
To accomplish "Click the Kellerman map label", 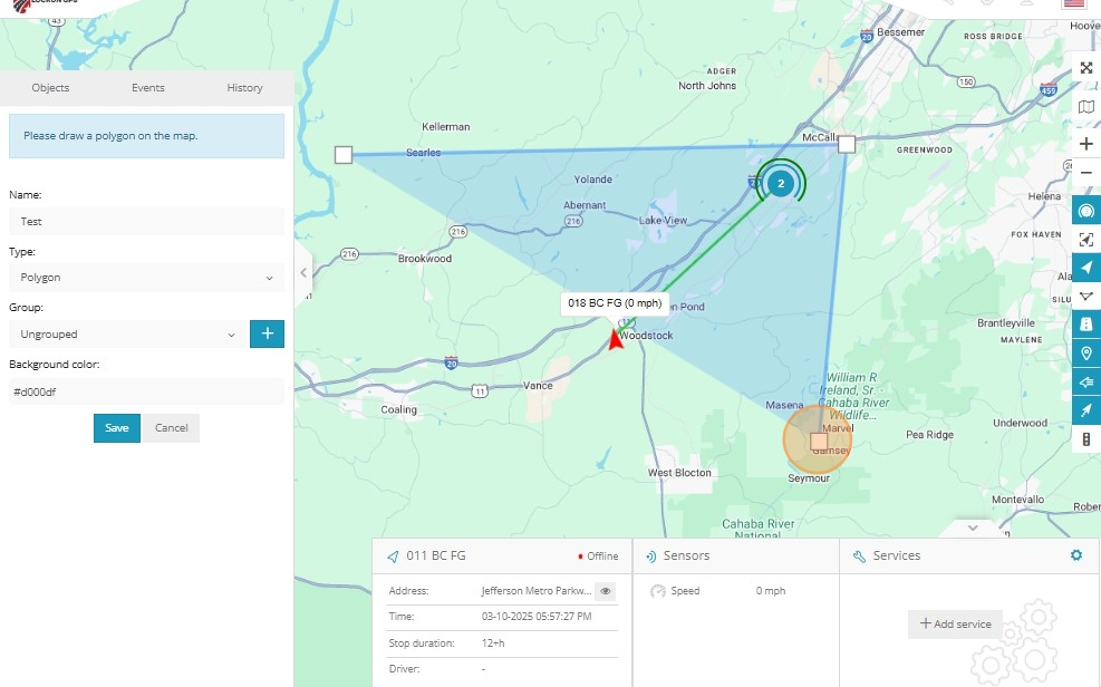I will (446, 127).
